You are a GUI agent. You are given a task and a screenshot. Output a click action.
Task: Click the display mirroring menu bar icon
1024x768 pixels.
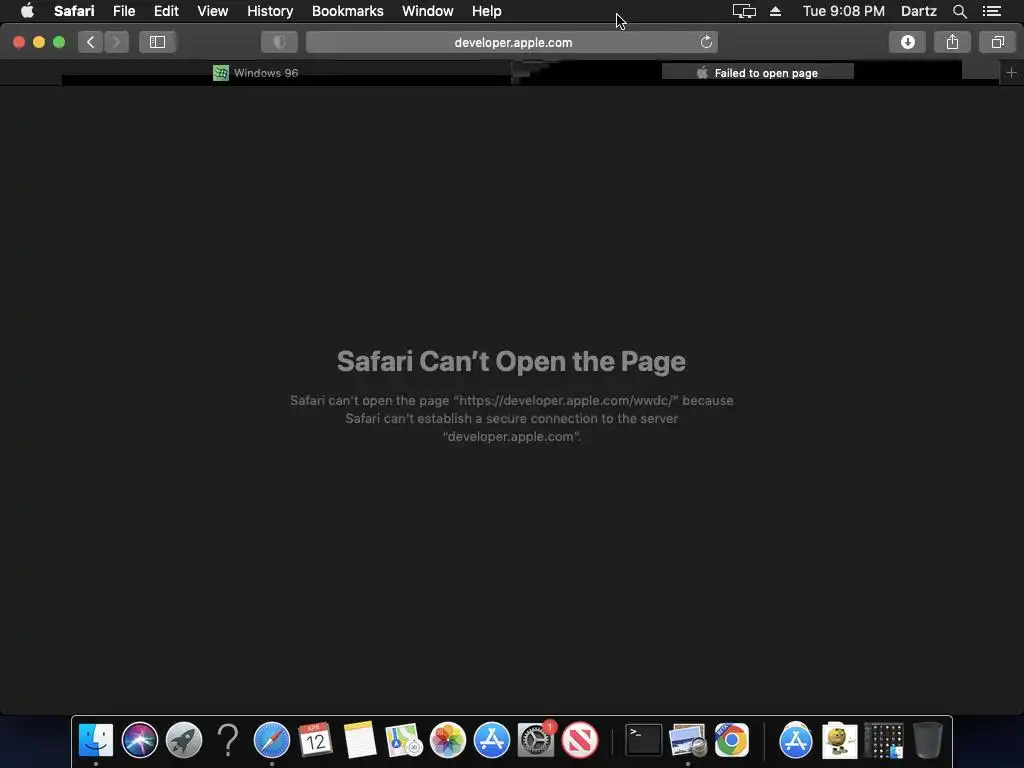point(744,11)
